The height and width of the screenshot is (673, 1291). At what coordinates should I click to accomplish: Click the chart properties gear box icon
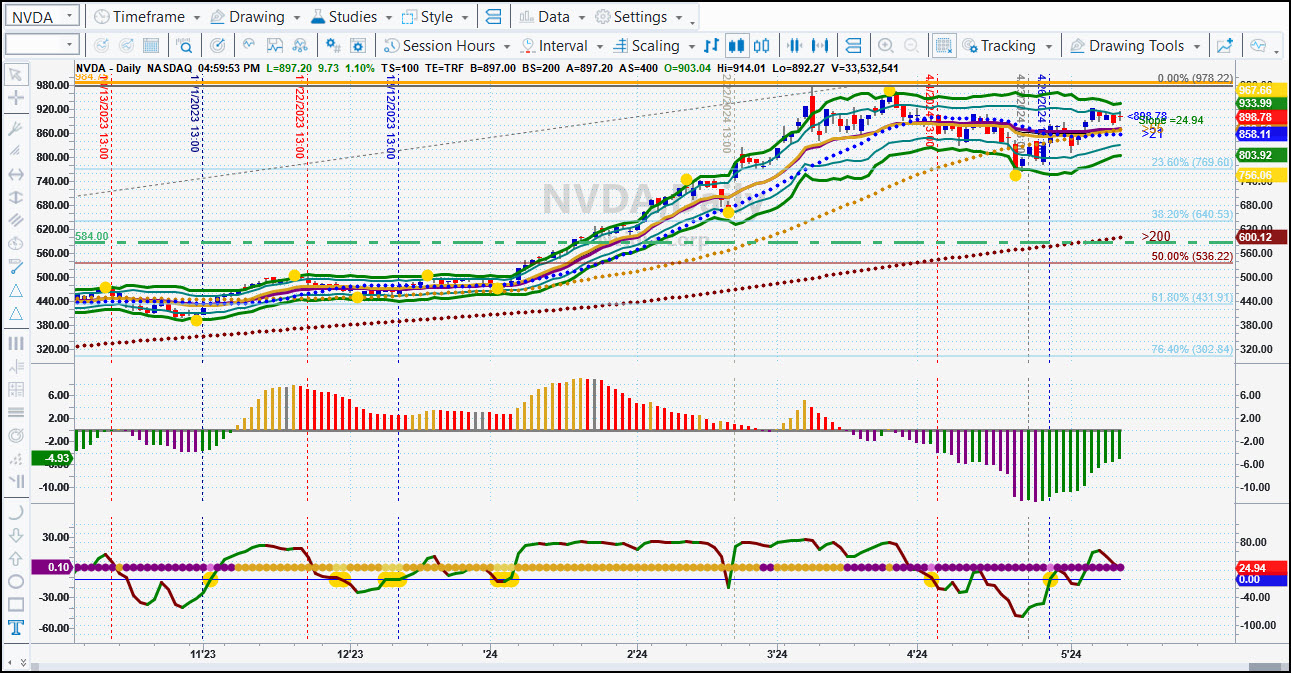tap(358, 45)
